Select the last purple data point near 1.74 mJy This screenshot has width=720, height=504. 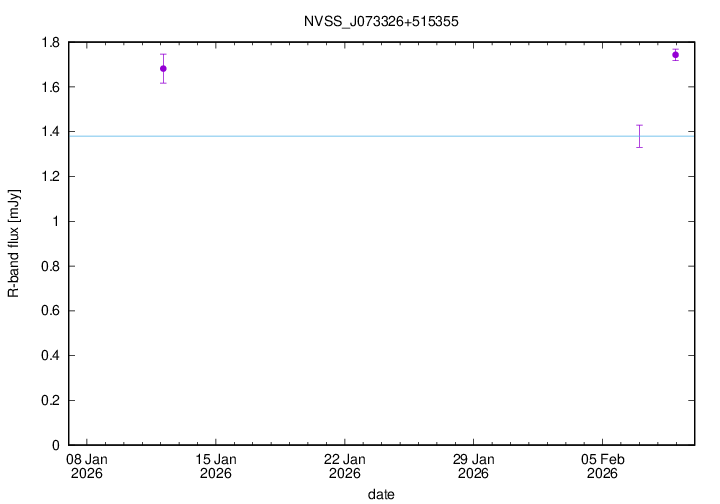(676, 55)
